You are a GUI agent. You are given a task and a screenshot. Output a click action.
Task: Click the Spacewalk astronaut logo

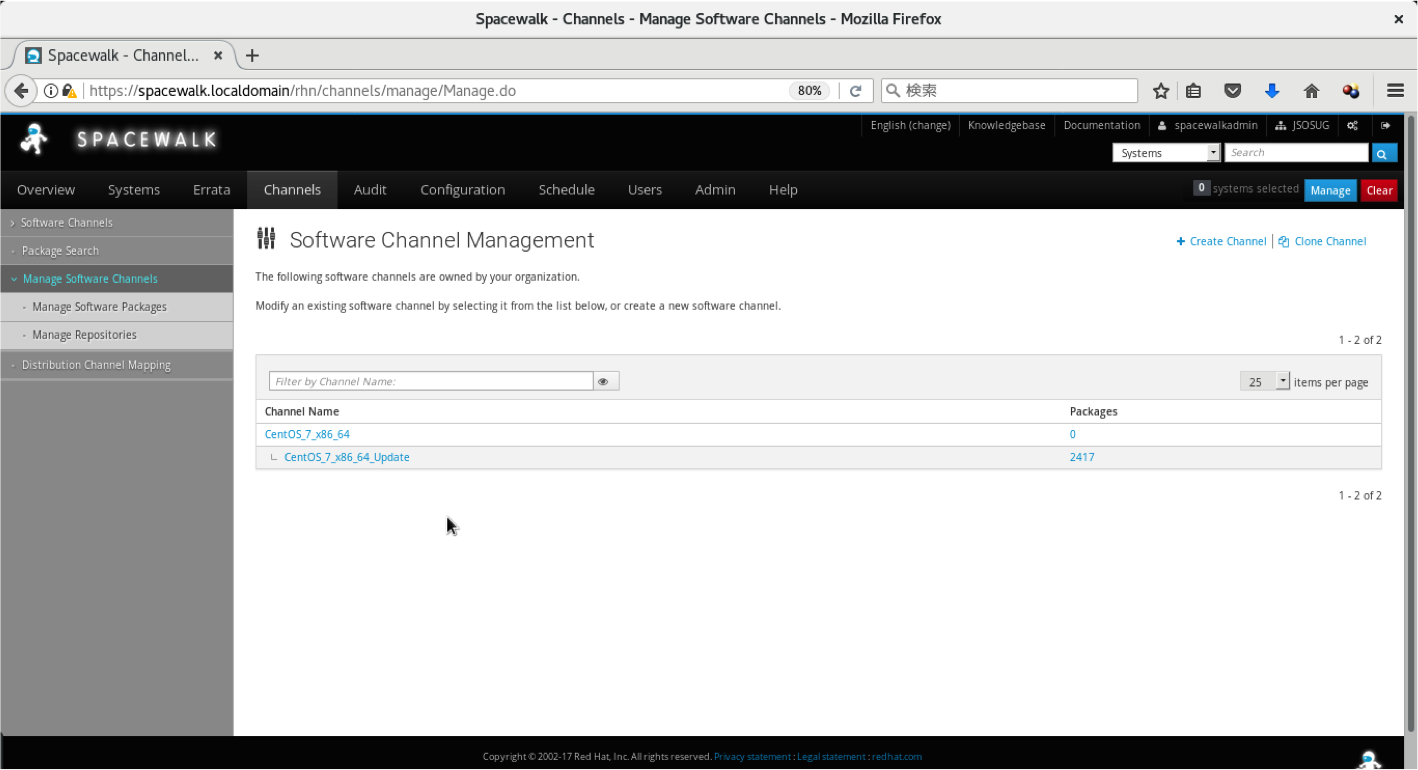[x=34, y=140]
